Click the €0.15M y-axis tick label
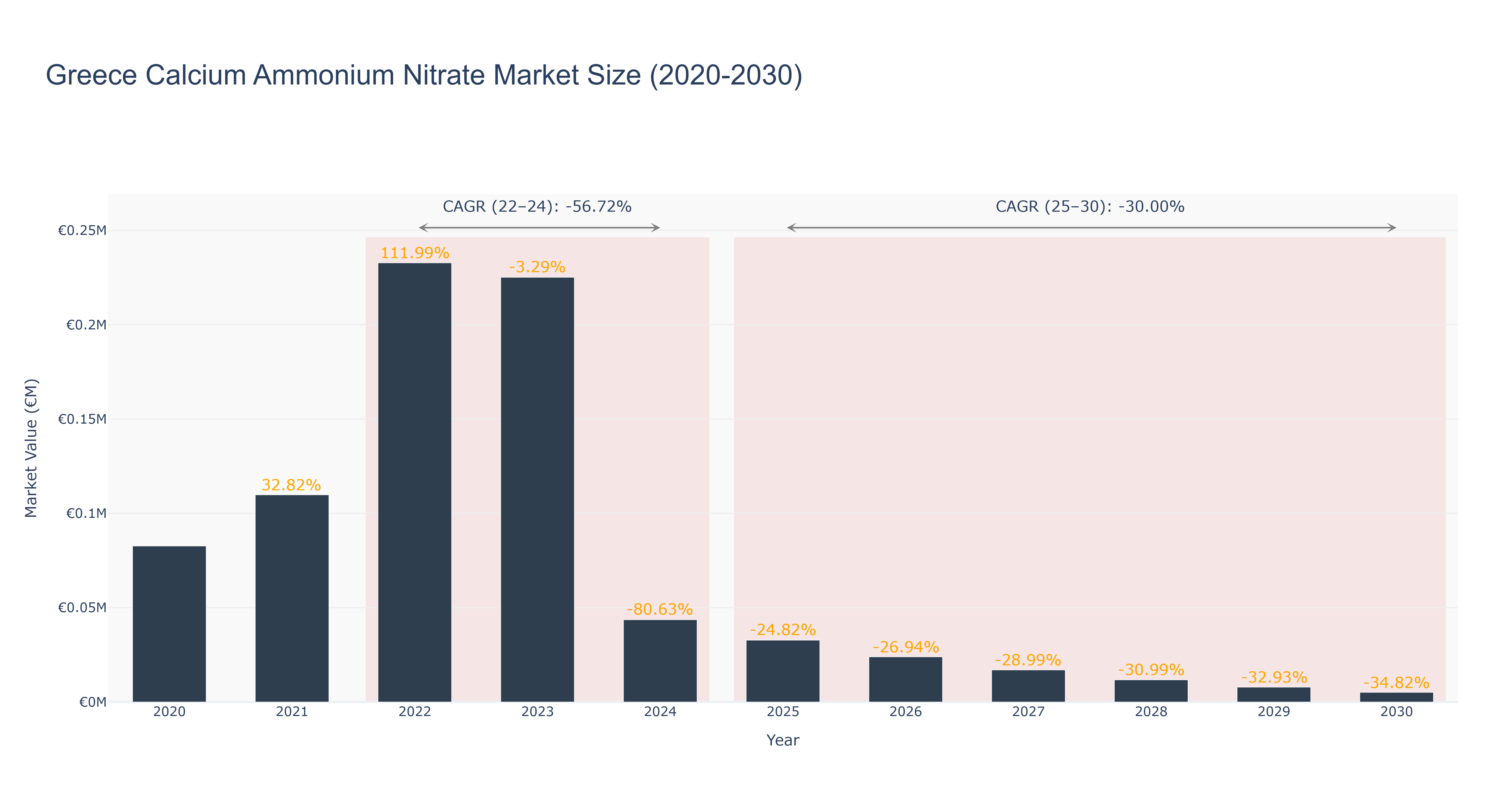Image resolution: width=1512 pixels, height=810 pixels. coord(82,419)
